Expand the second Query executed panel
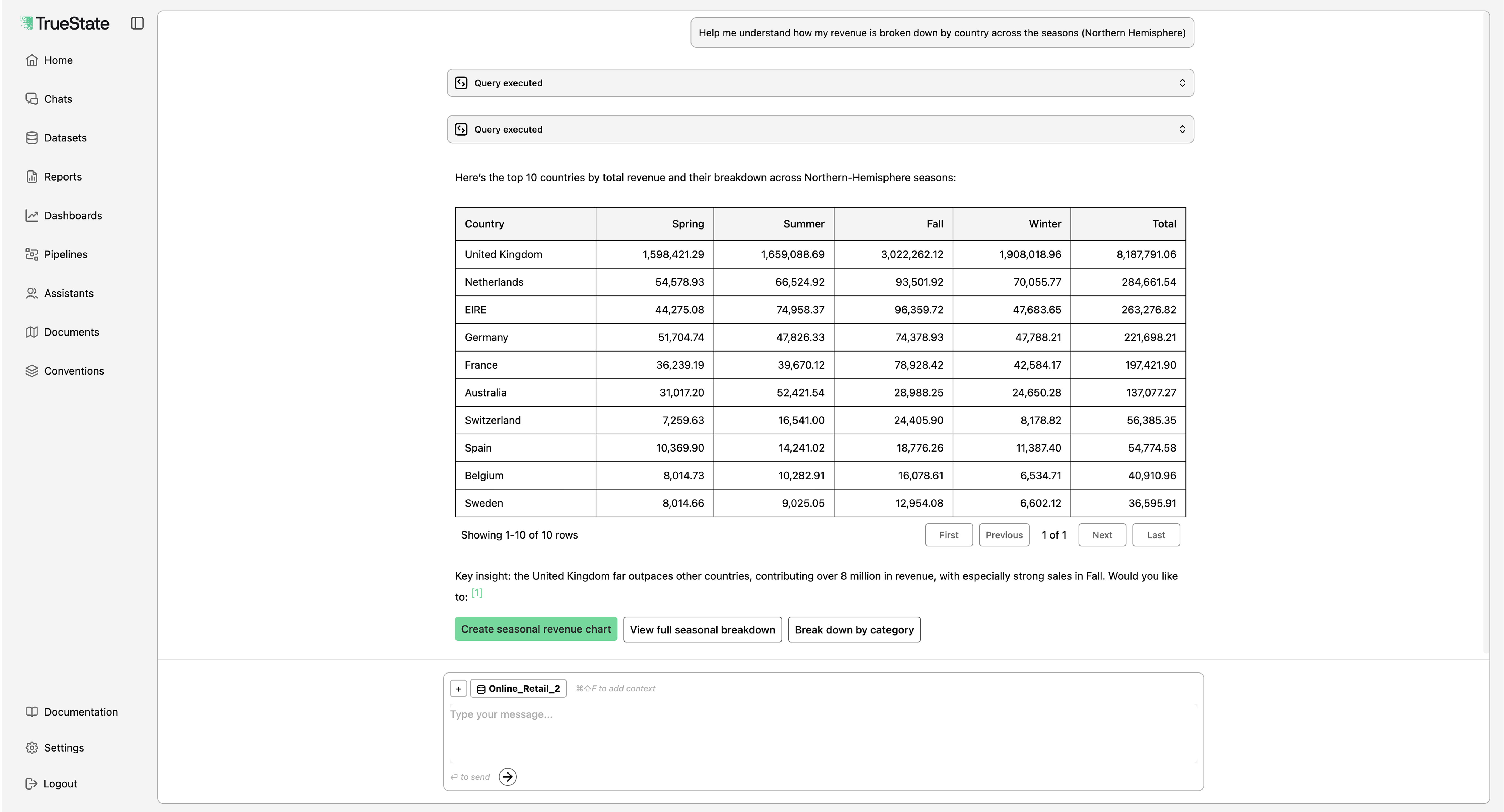Screen dimensions: 1504x812 click(x=820, y=129)
